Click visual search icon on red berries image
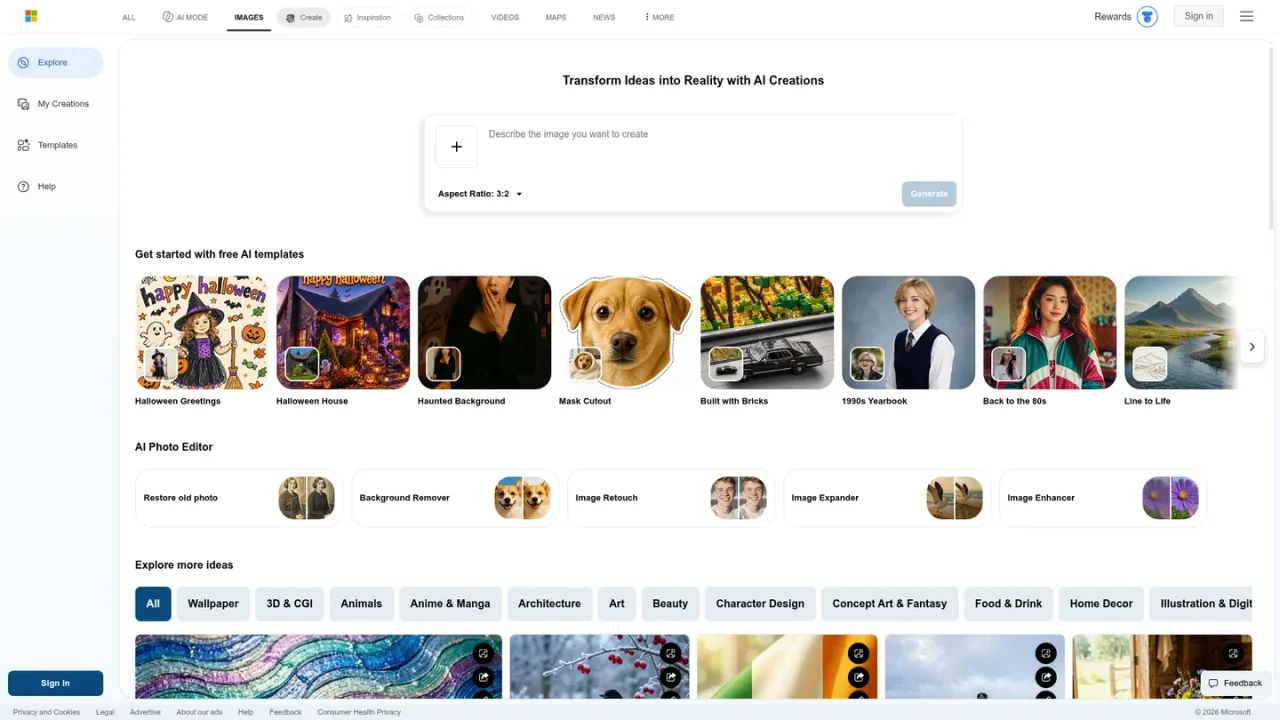 tap(670, 654)
